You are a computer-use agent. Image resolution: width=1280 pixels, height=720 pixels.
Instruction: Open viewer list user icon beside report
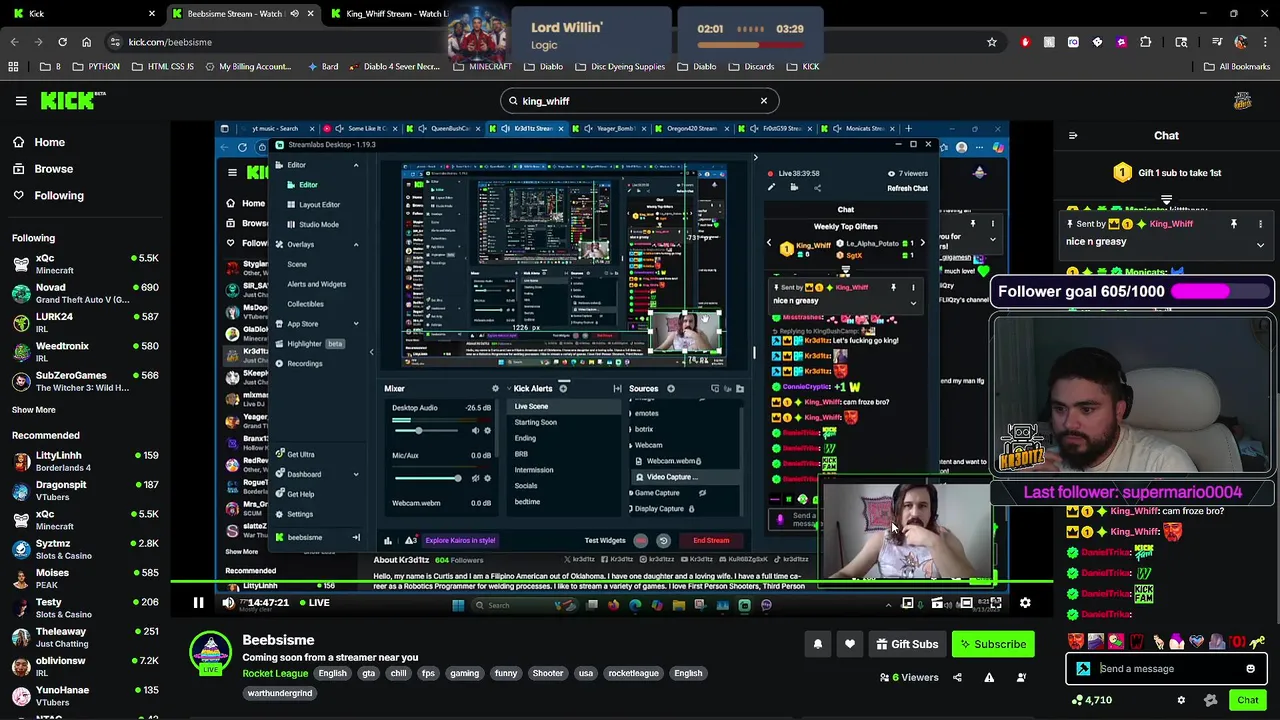1021,677
